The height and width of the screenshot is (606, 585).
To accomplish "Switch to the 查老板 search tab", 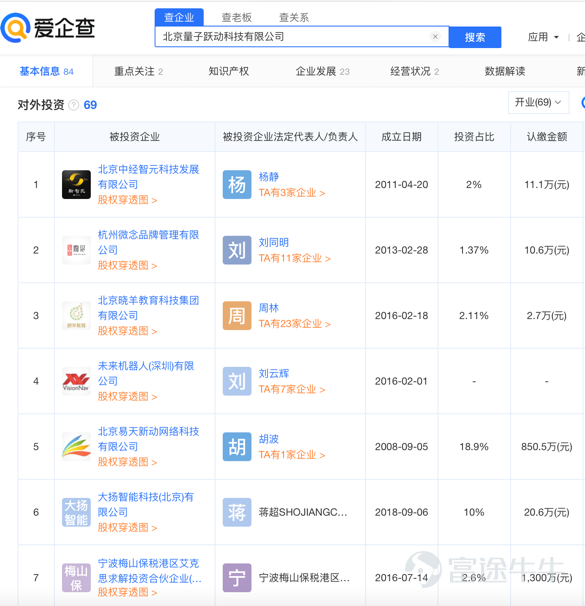I will [x=236, y=17].
